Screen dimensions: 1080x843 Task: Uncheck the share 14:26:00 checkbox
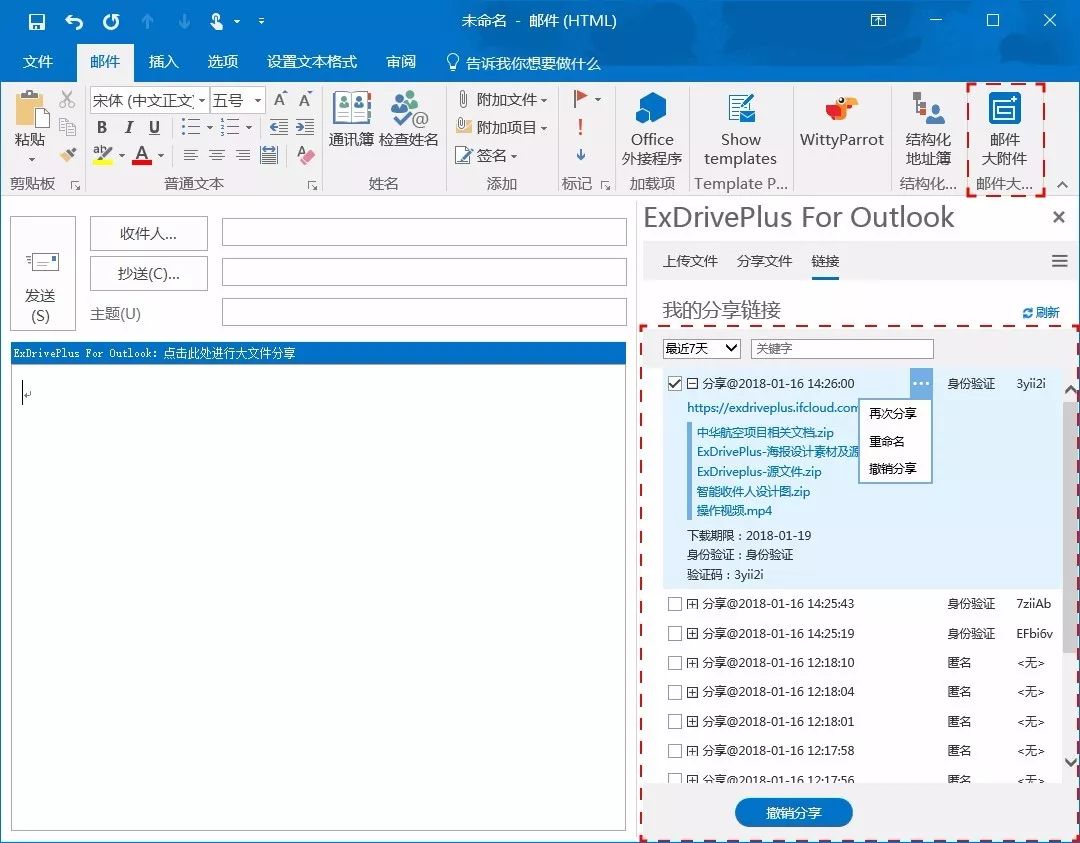[x=675, y=384]
